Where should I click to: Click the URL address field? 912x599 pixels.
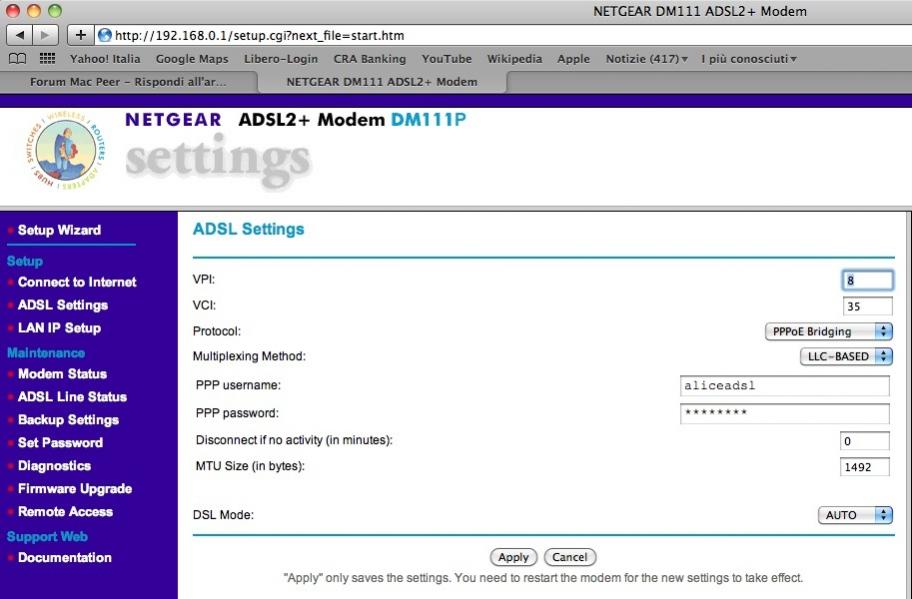click(503, 35)
